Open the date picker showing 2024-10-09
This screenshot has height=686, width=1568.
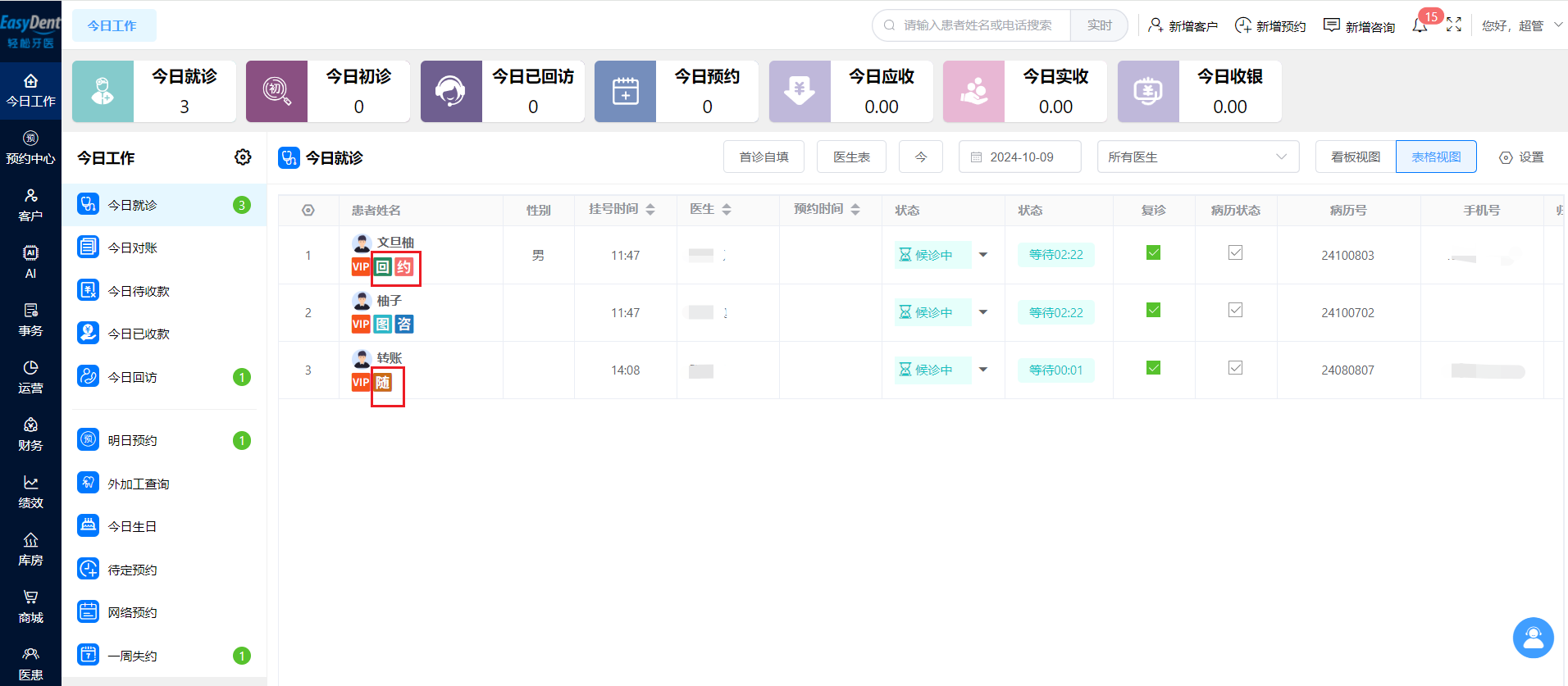click(x=1019, y=157)
